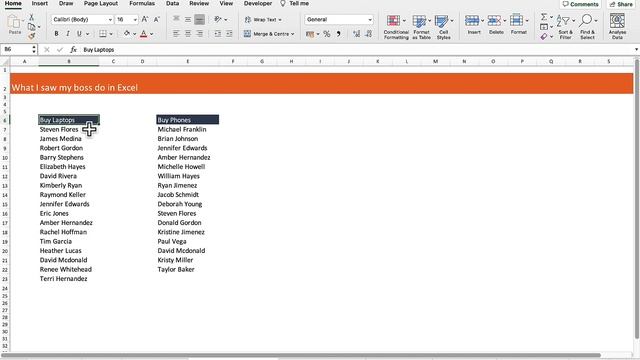Click the Accounting Number Format currency icon
640x360 pixels.
310,34
